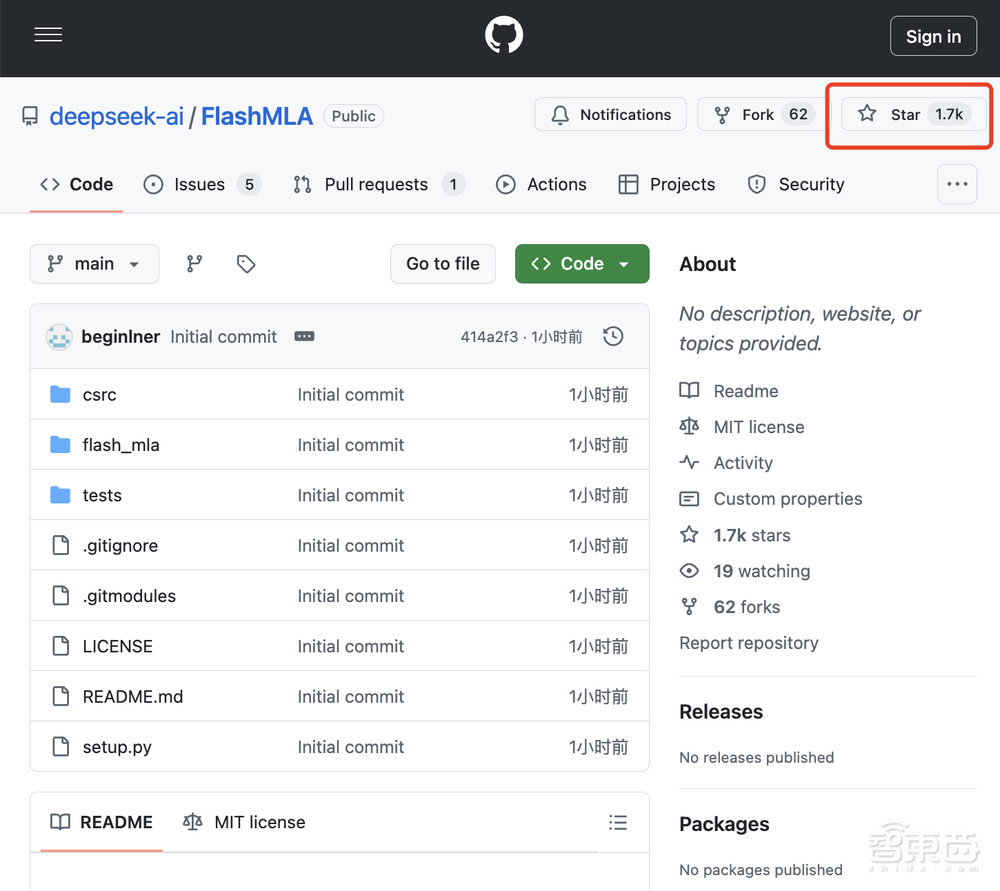Screen dimensions: 1000x891
Task: Open the main branch dropdown
Action: click(x=94, y=264)
